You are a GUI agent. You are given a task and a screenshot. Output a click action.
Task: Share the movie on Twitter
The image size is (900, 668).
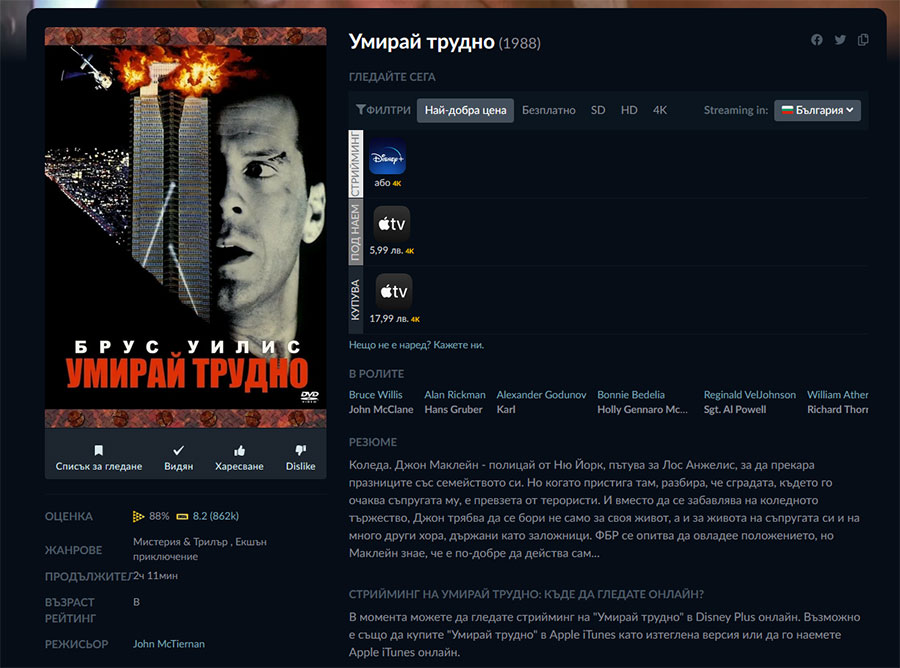point(840,40)
